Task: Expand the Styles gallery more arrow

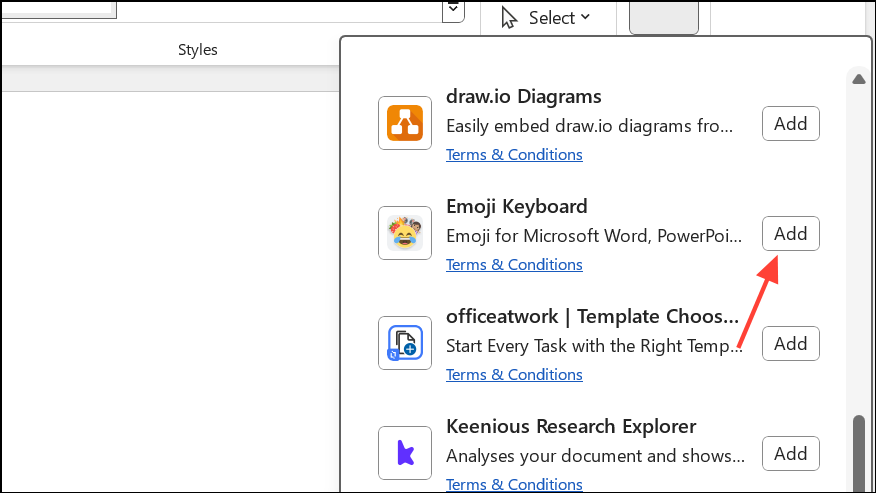Action: point(453,10)
